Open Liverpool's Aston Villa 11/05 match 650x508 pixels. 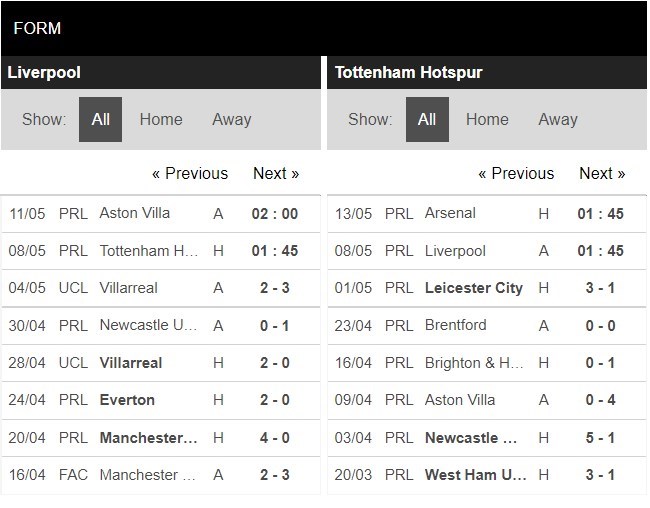click(x=135, y=213)
